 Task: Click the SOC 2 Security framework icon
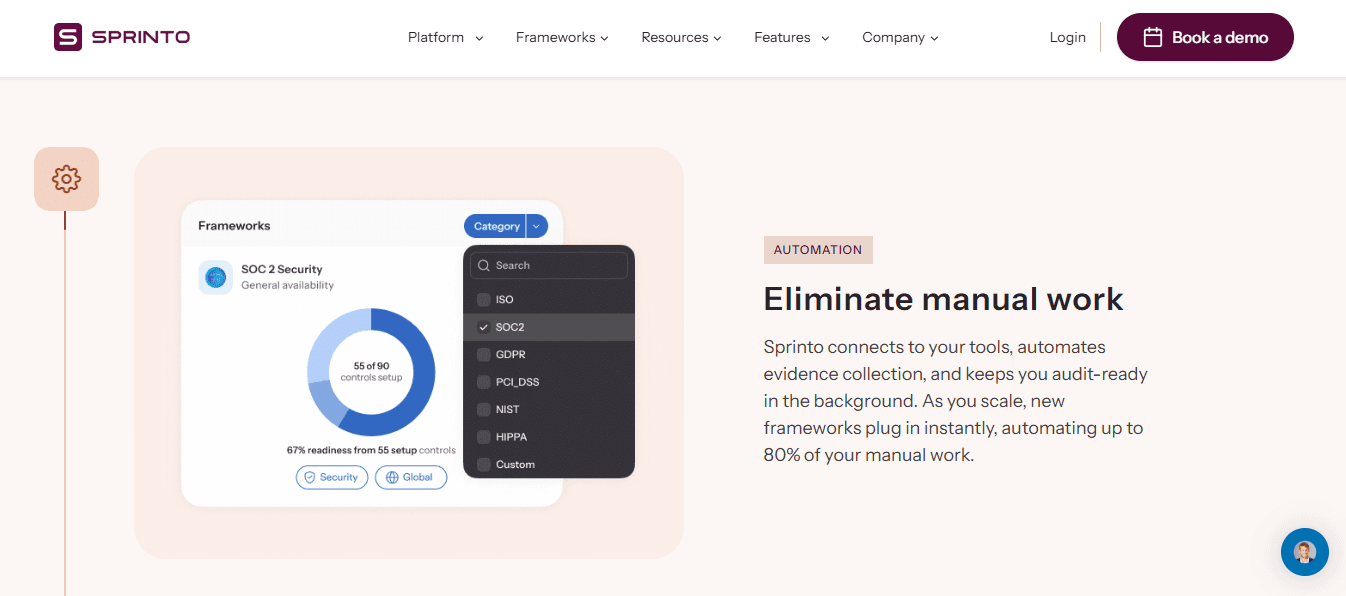(x=215, y=277)
